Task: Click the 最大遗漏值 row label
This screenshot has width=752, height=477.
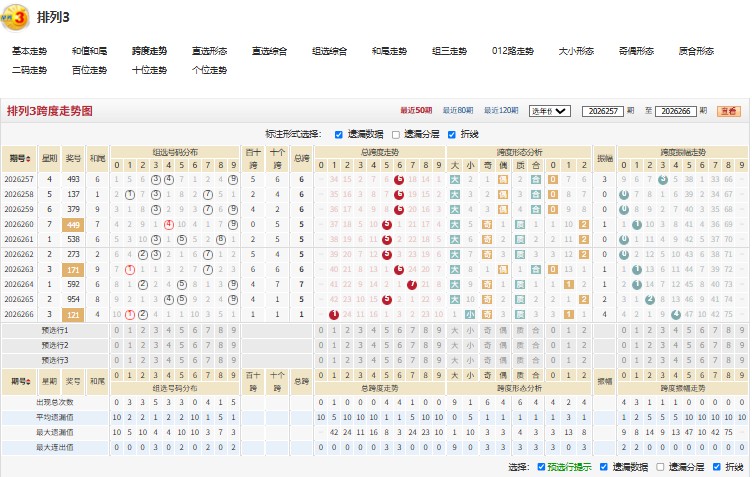Action: [x=55, y=432]
